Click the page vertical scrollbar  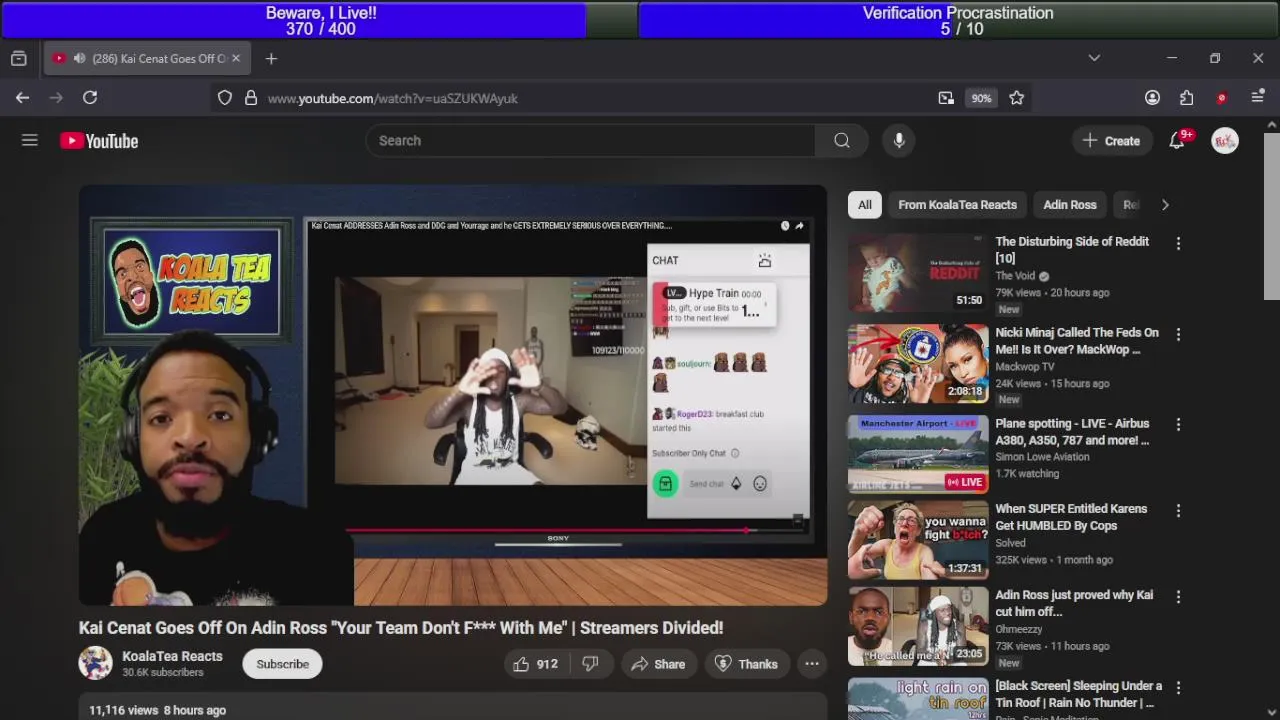[x=1272, y=215]
